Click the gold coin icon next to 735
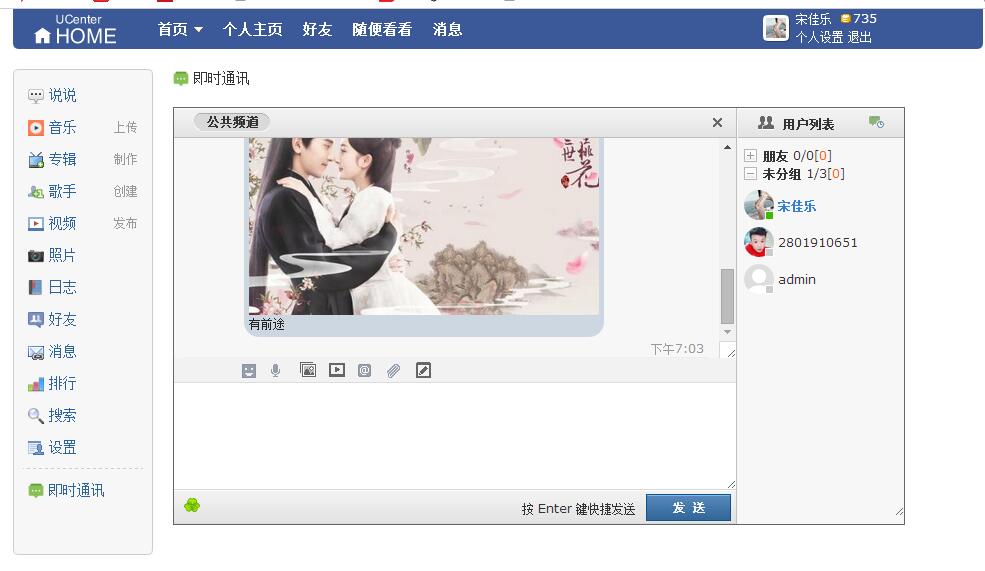 tap(846, 19)
